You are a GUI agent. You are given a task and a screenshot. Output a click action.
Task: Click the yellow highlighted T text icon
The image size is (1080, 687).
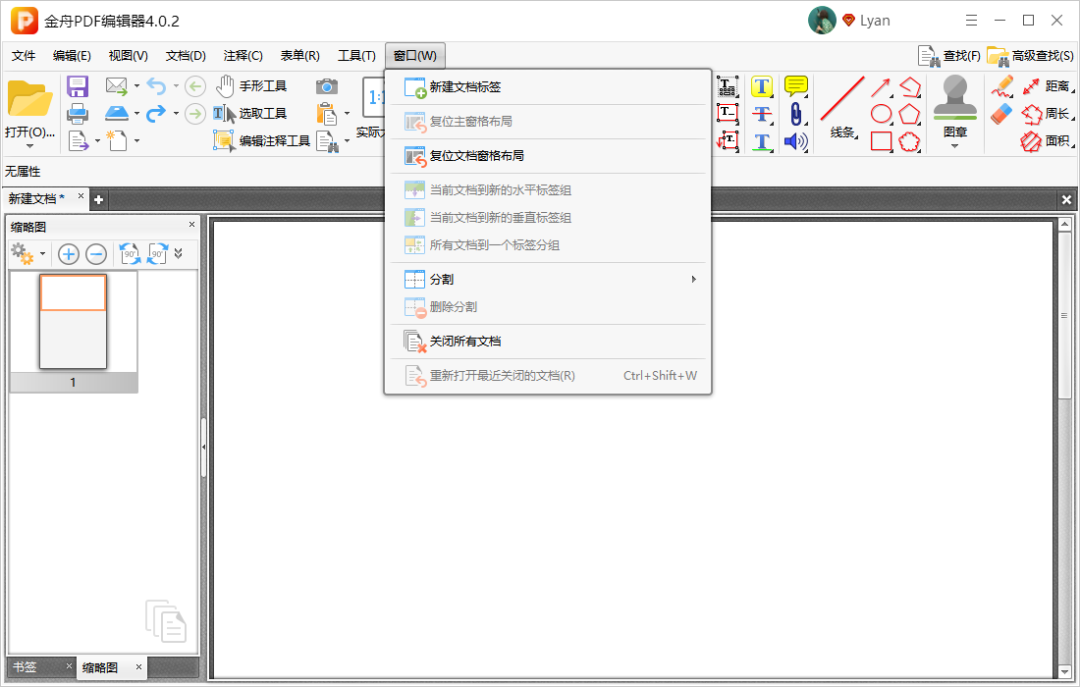[762, 86]
